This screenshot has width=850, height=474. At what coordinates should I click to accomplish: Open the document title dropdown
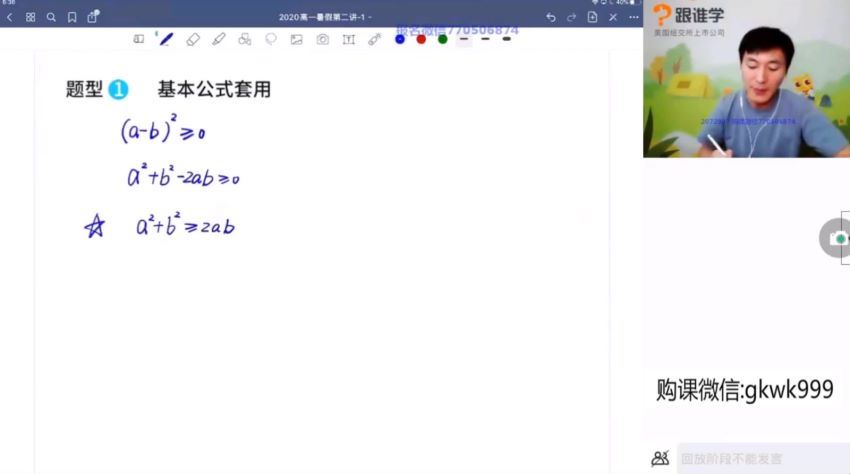coord(325,17)
